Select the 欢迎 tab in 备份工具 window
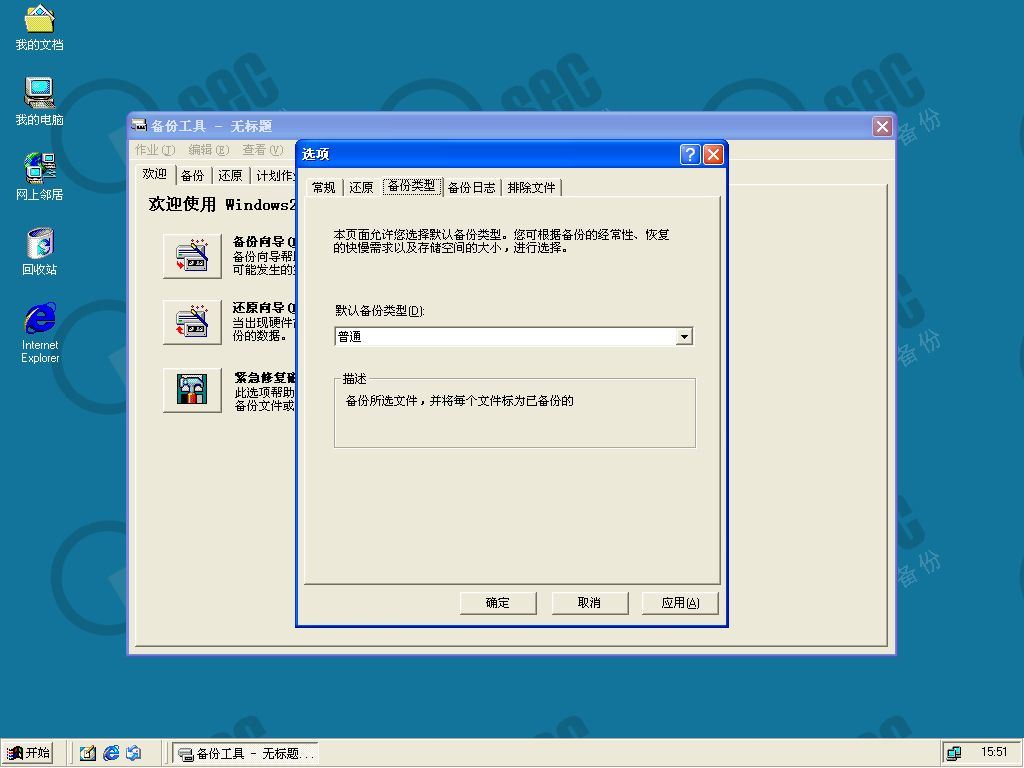 pos(155,174)
